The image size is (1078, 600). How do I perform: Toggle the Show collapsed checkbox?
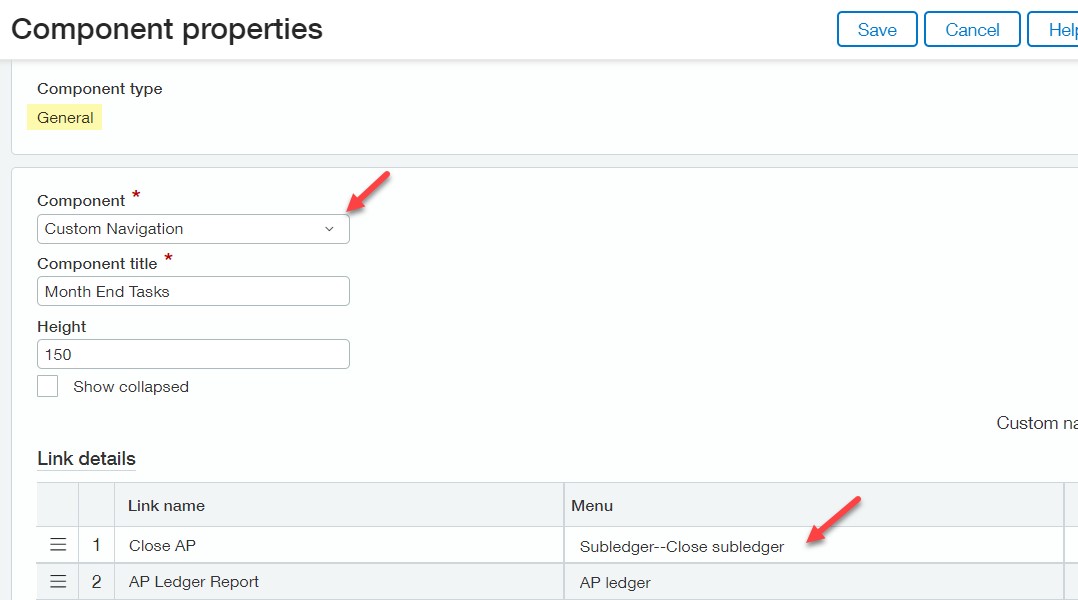48,386
